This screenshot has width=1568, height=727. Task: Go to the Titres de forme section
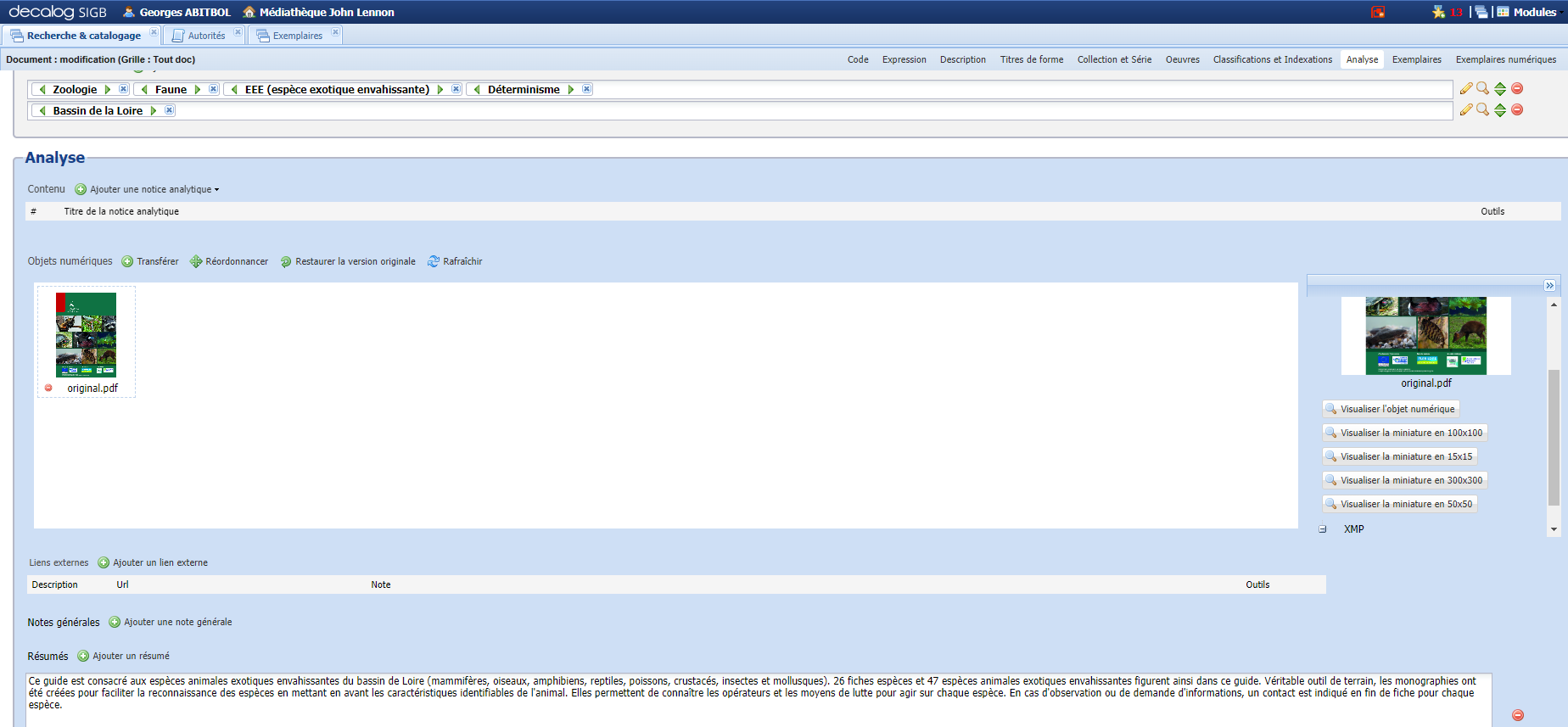(1032, 59)
